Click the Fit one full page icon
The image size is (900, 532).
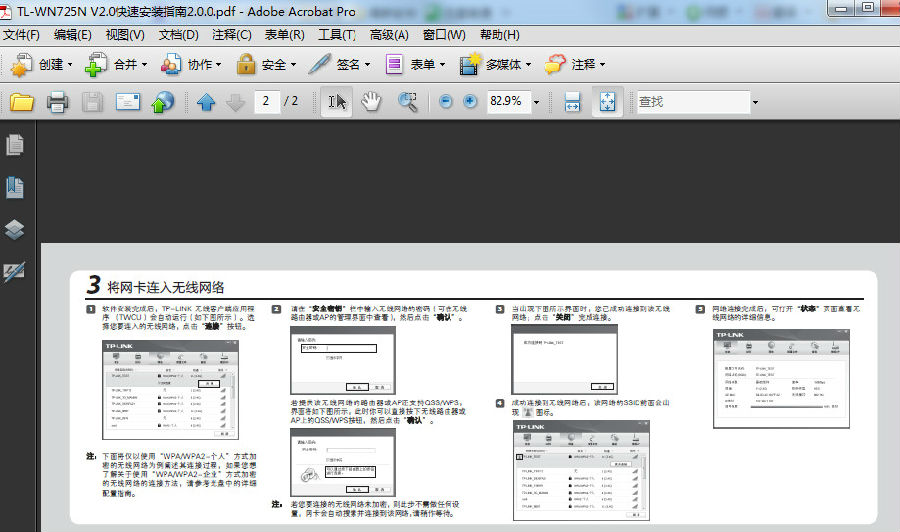(607, 102)
